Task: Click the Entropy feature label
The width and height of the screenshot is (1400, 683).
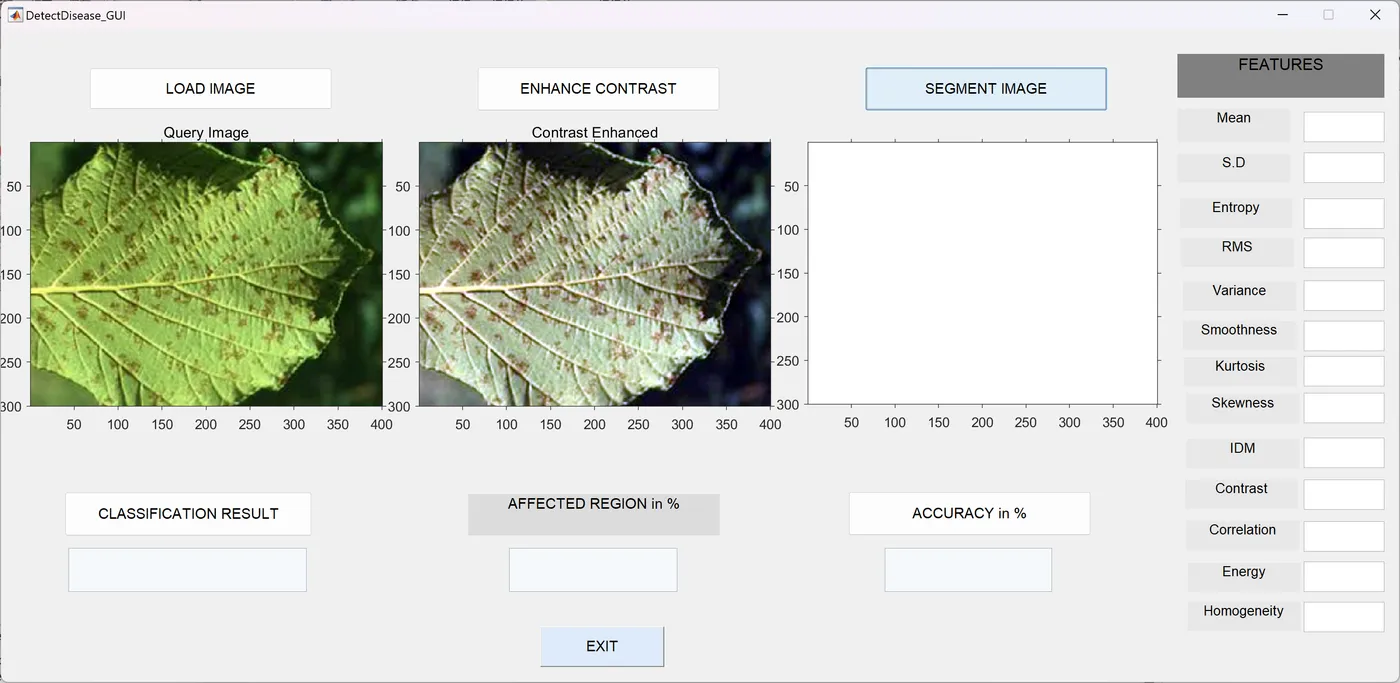Action: [x=1236, y=212]
